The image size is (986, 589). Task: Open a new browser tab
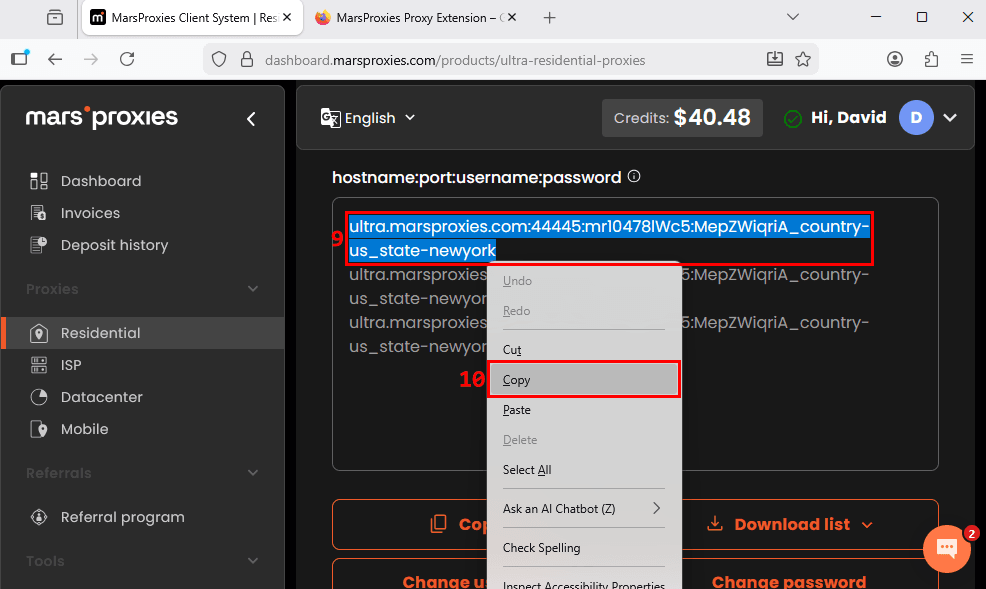click(x=550, y=18)
